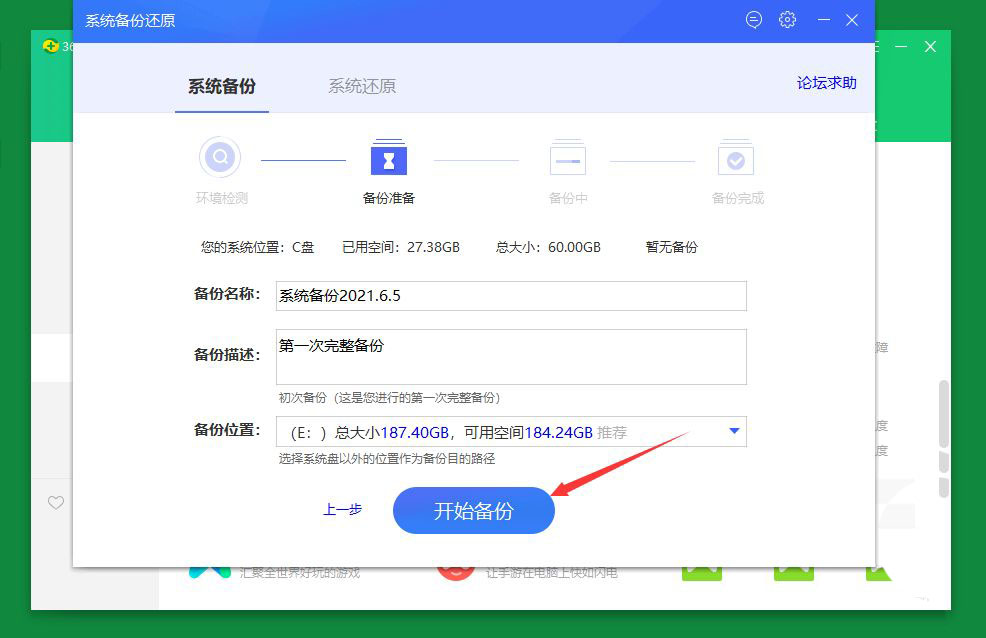Open the feedback message icon in title bar
Image resolution: width=986 pixels, height=638 pixels.
[753, 19]
